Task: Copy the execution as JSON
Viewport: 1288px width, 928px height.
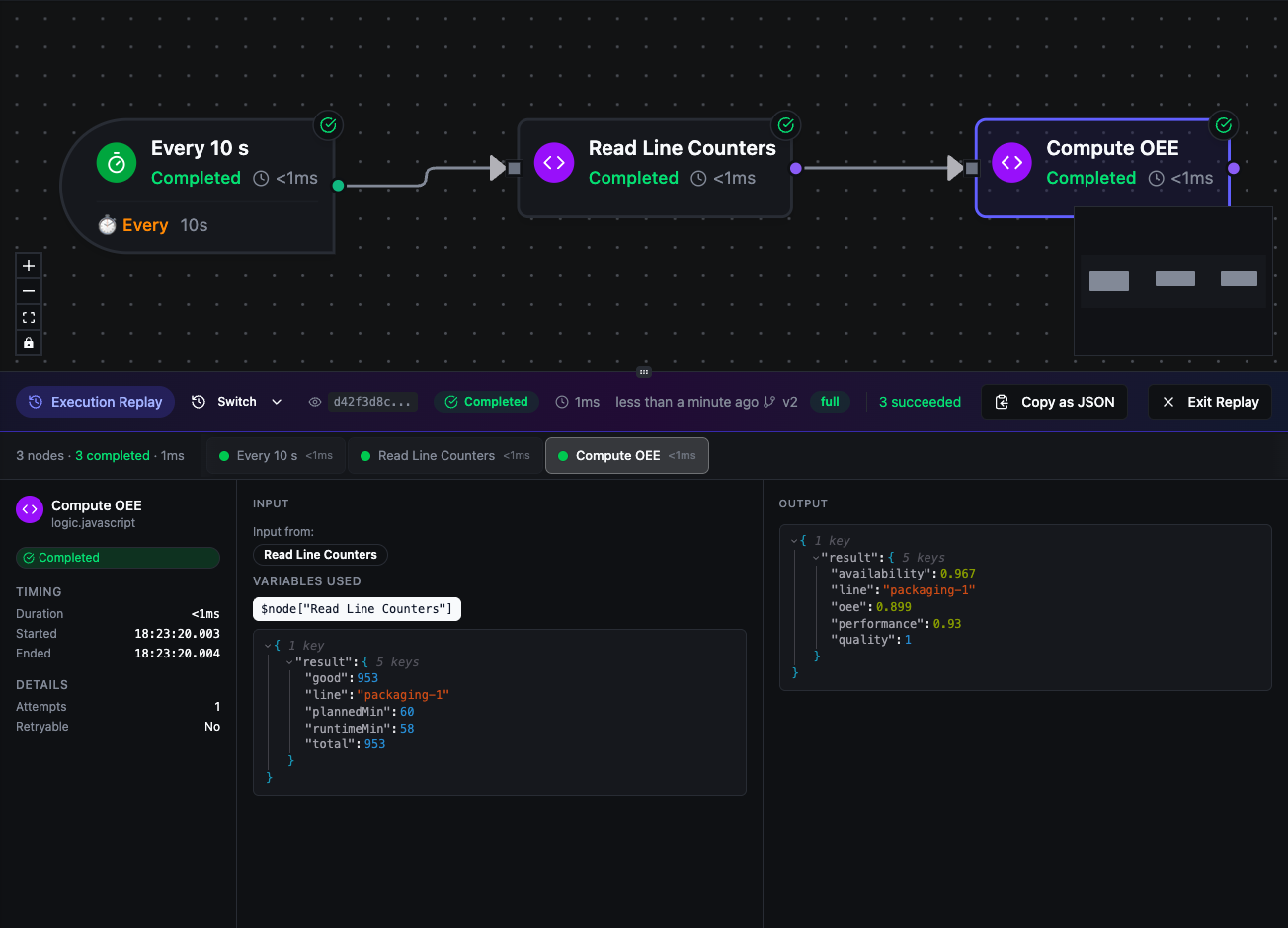Action: (x=1054, y=402)
